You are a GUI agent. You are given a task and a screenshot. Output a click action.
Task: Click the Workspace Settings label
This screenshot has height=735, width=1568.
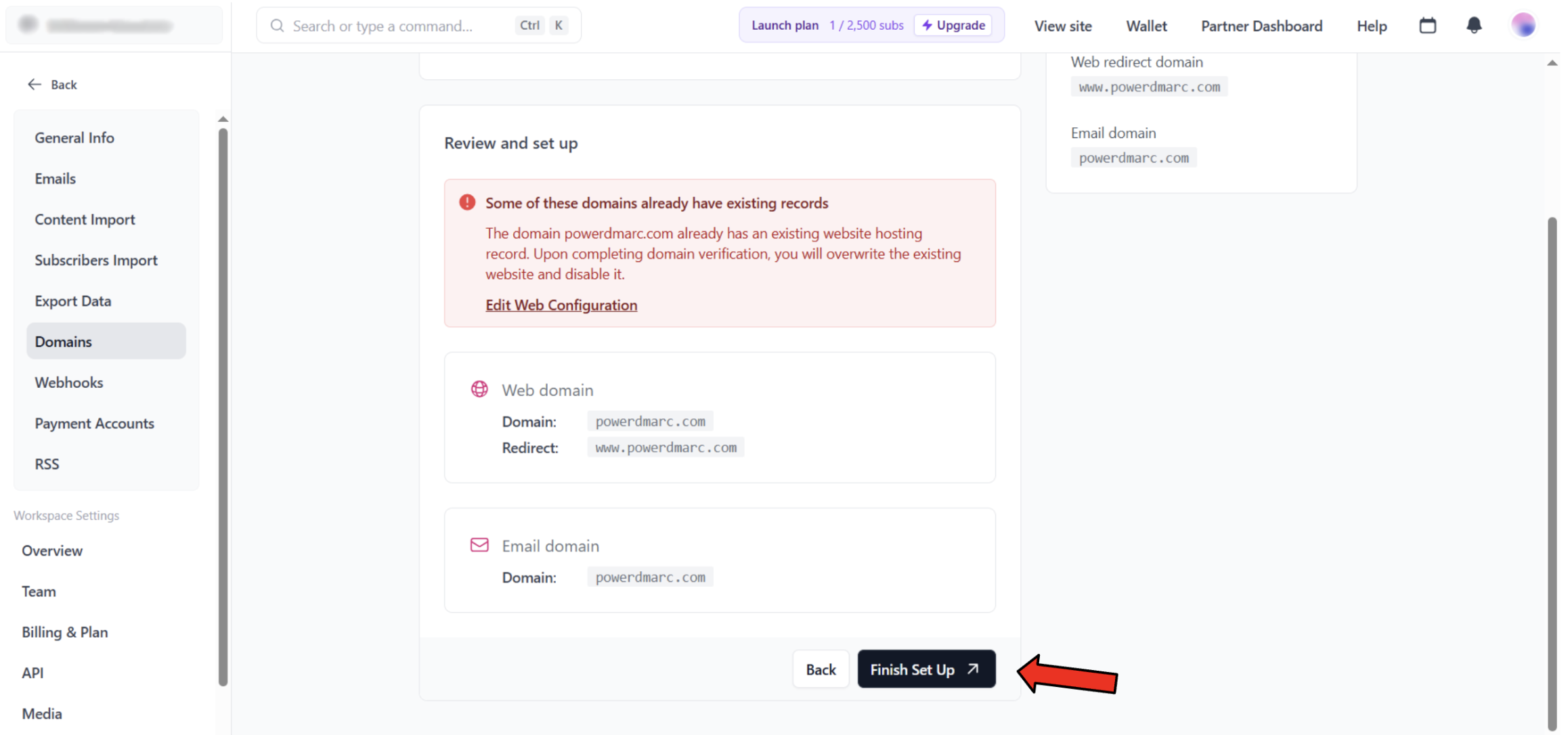pyautogui.click(x=66, y=515)
